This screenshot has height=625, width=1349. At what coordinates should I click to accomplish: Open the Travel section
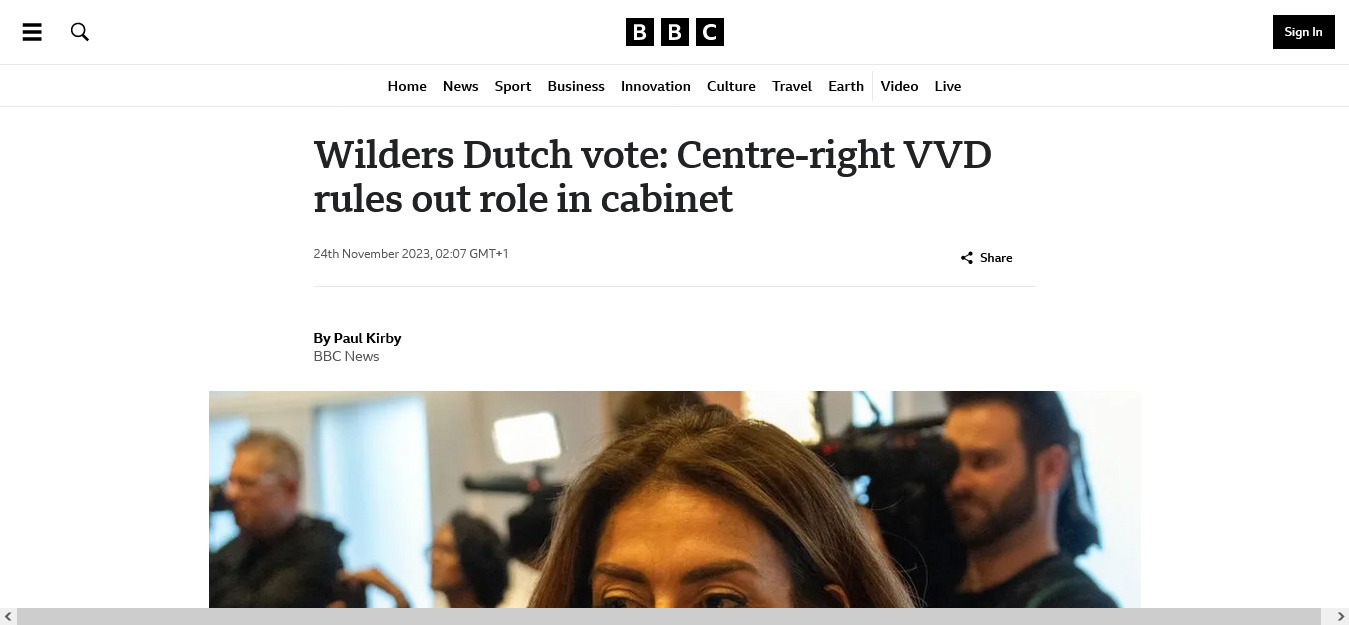(x=792, y=86)
